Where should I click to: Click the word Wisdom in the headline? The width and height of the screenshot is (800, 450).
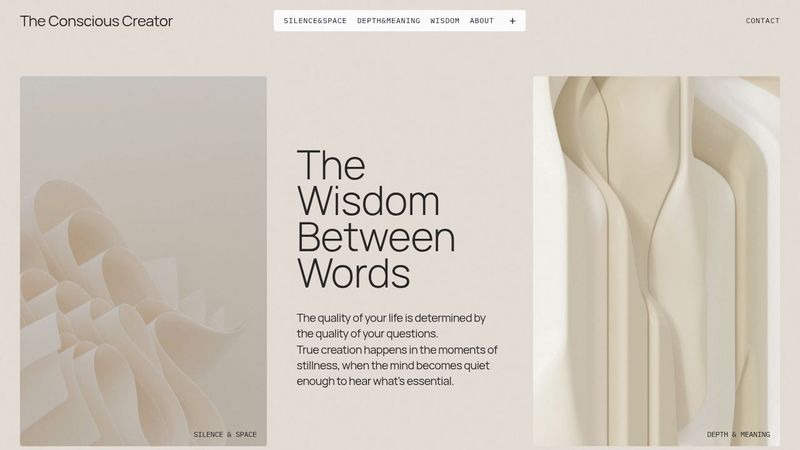(368, 201)
